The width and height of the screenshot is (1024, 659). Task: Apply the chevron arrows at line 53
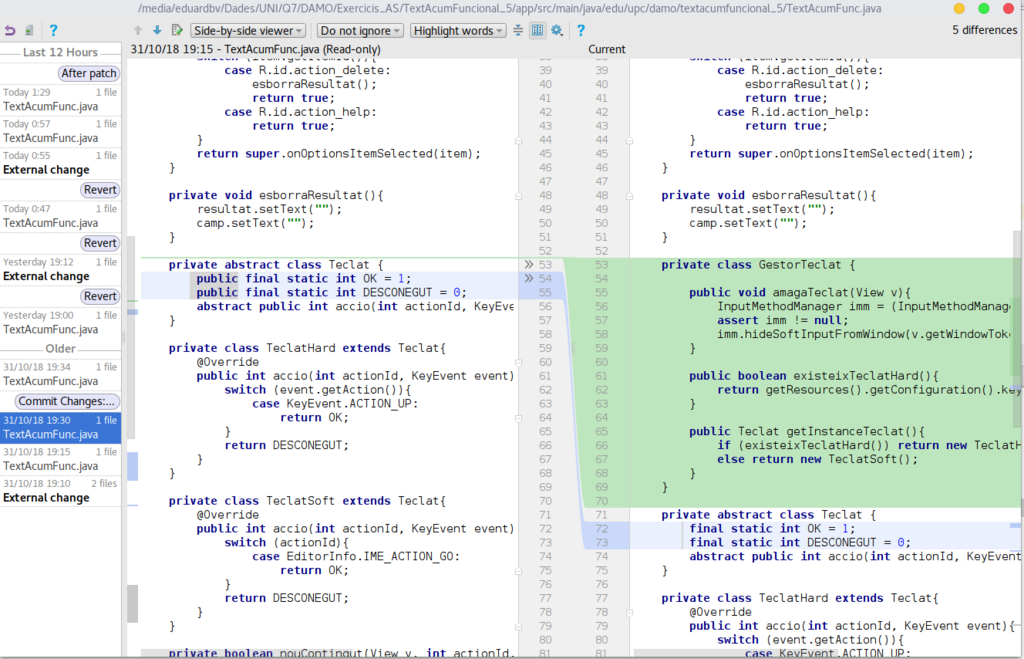tap(528, 265)
